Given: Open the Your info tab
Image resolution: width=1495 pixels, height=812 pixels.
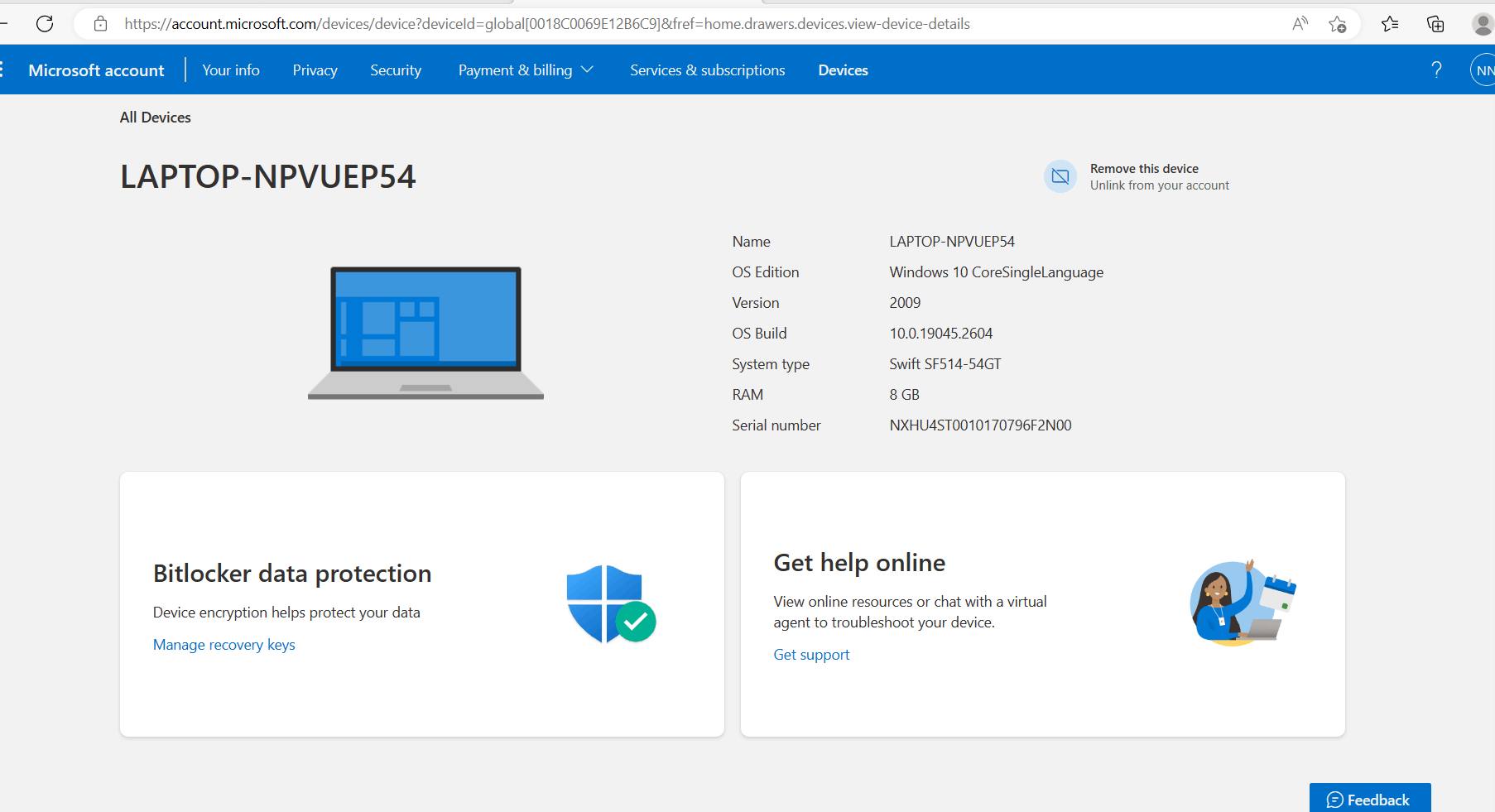Looking at the screenshot, I should coord(231,70).
